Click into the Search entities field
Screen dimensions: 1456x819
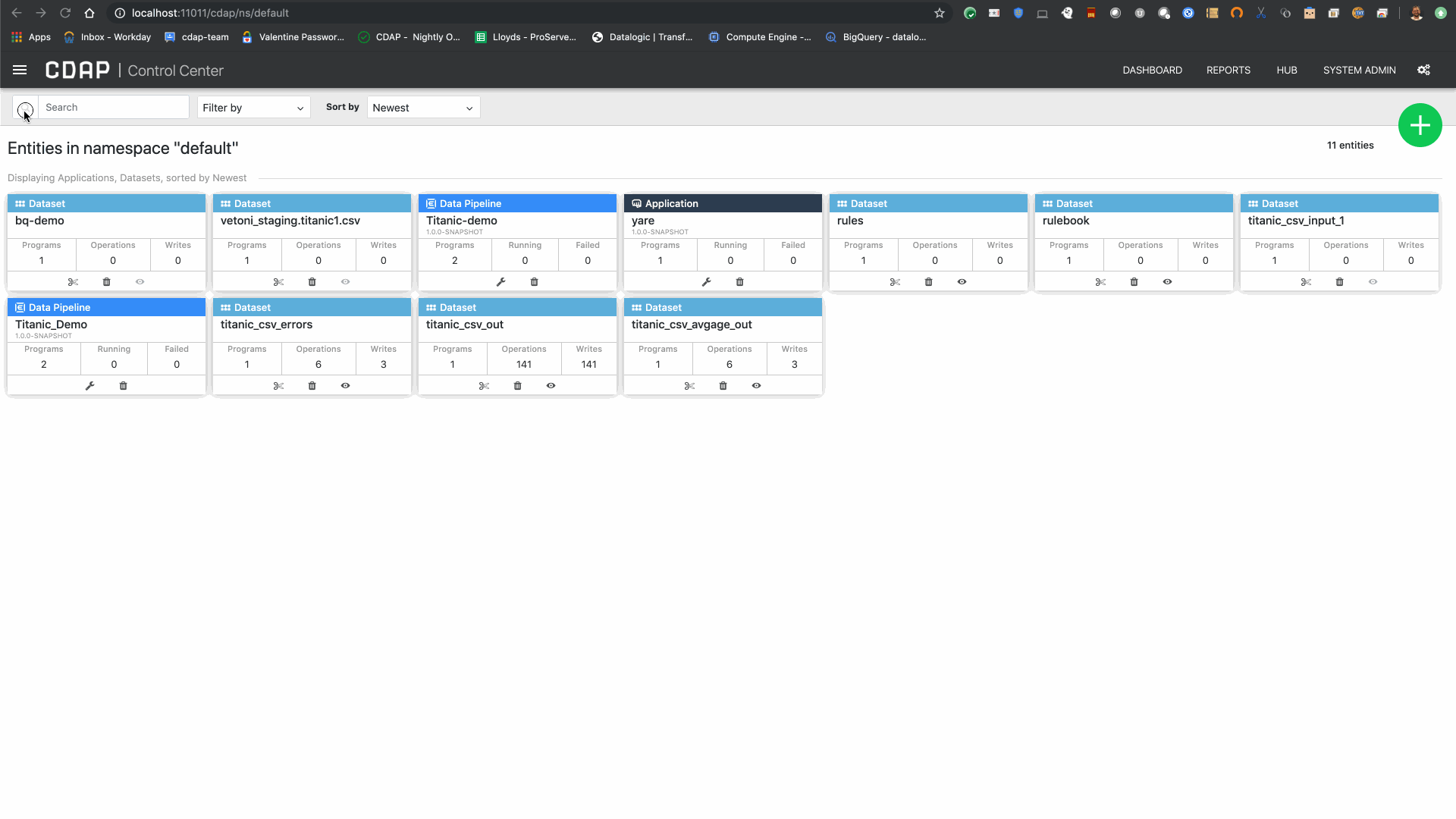[114, 107]
